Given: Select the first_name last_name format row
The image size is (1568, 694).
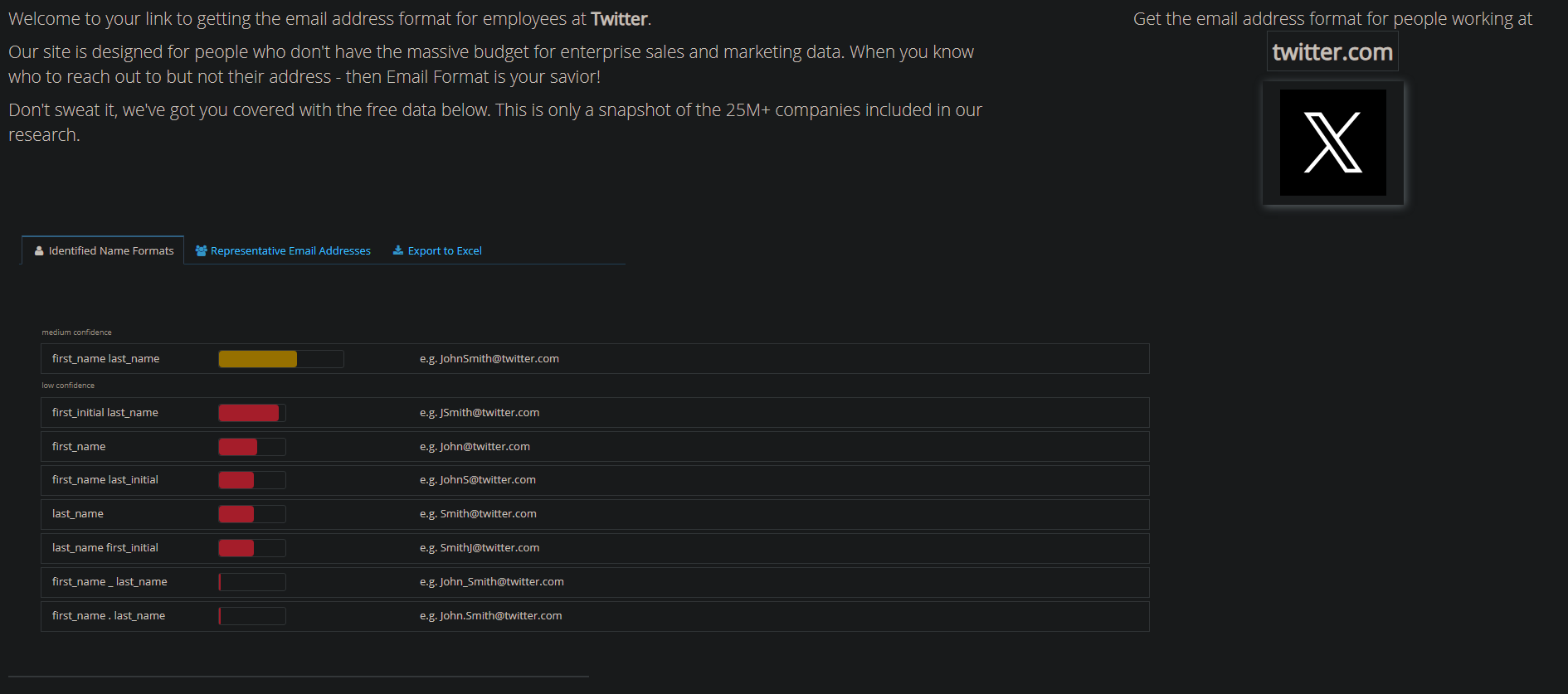Looking at the screenshot, I should (x=105, y=359).
